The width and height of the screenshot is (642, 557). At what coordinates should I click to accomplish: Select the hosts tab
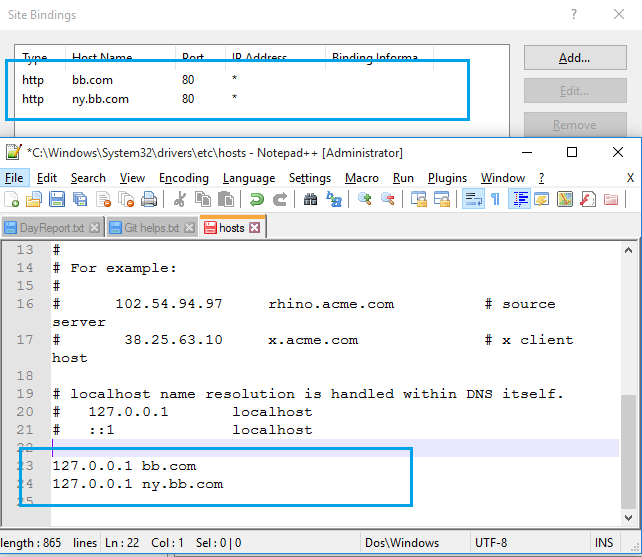point(232,227)
